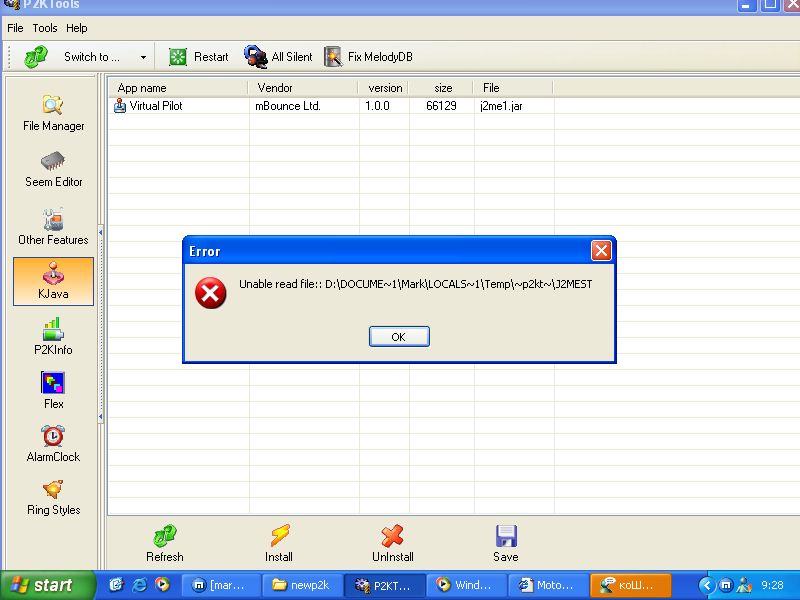Sort by the version column header

pyautogui.click(x=383, y=88)
